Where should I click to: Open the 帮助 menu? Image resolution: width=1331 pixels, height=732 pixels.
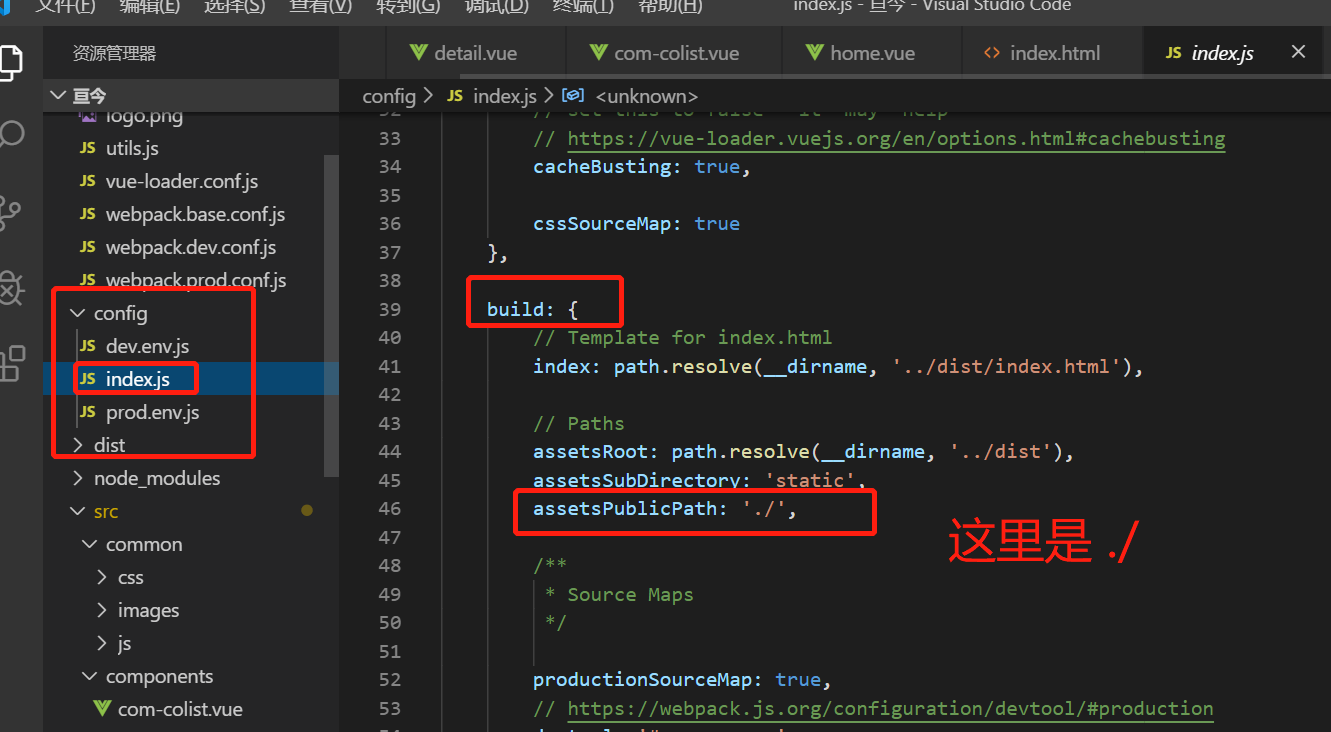[669, 8]
